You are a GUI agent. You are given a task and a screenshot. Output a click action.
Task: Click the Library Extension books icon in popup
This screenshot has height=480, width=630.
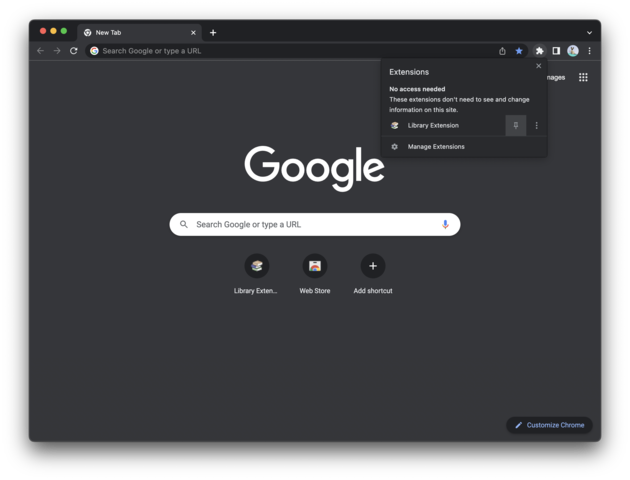pyautogui.click(x=395, y=125)
